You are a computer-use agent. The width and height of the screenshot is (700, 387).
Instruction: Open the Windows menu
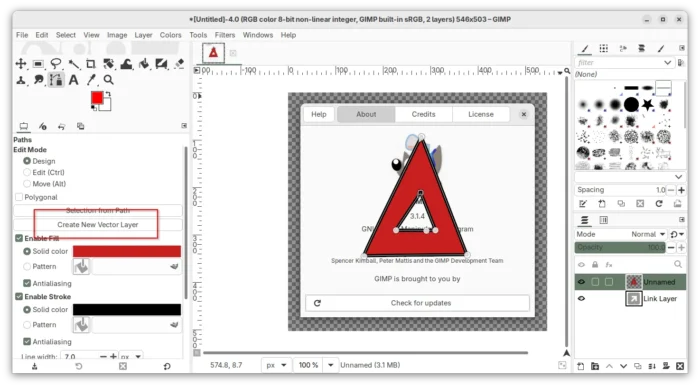[258, 35]
